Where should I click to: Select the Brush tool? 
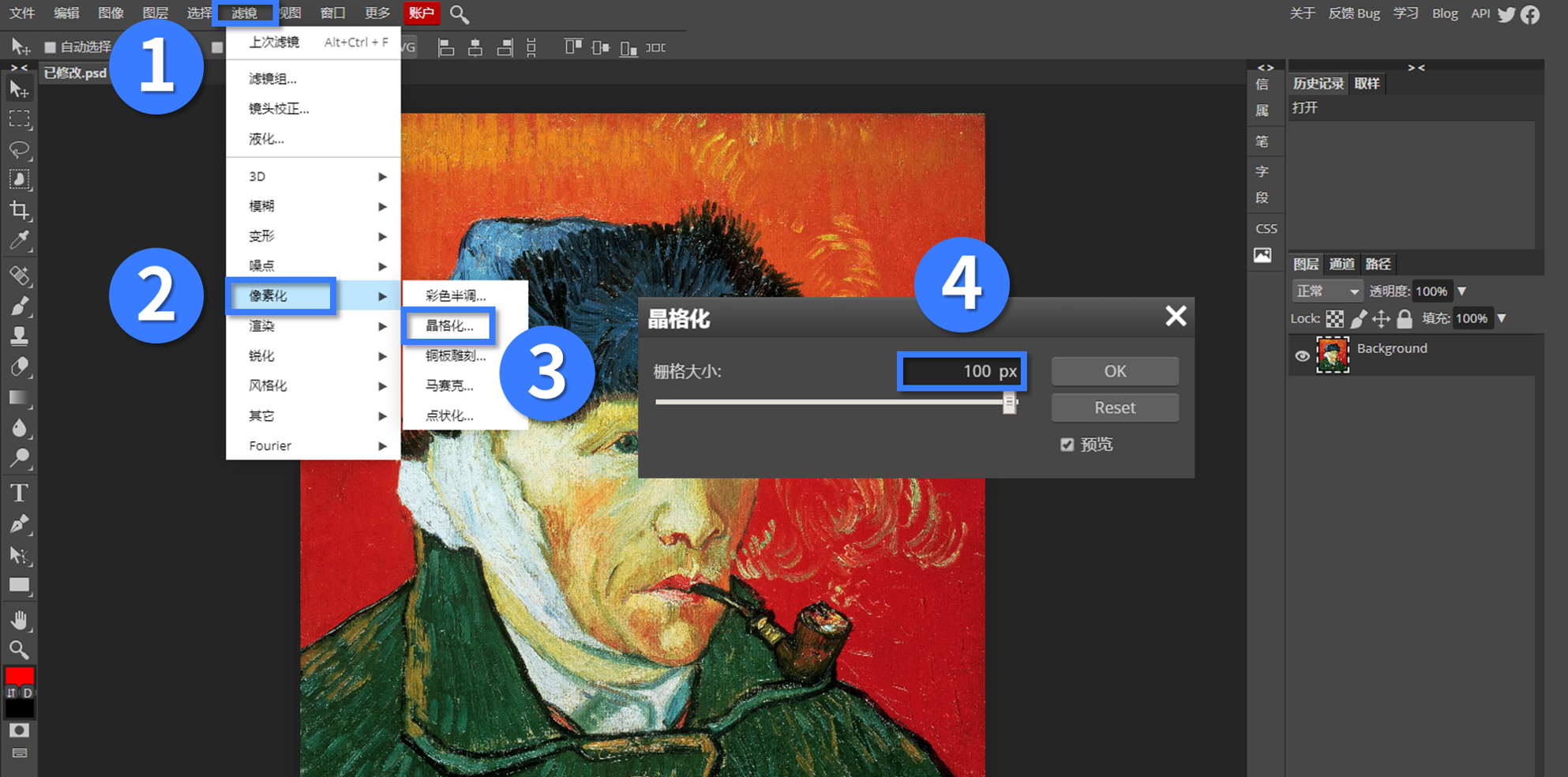coord(19,306)
